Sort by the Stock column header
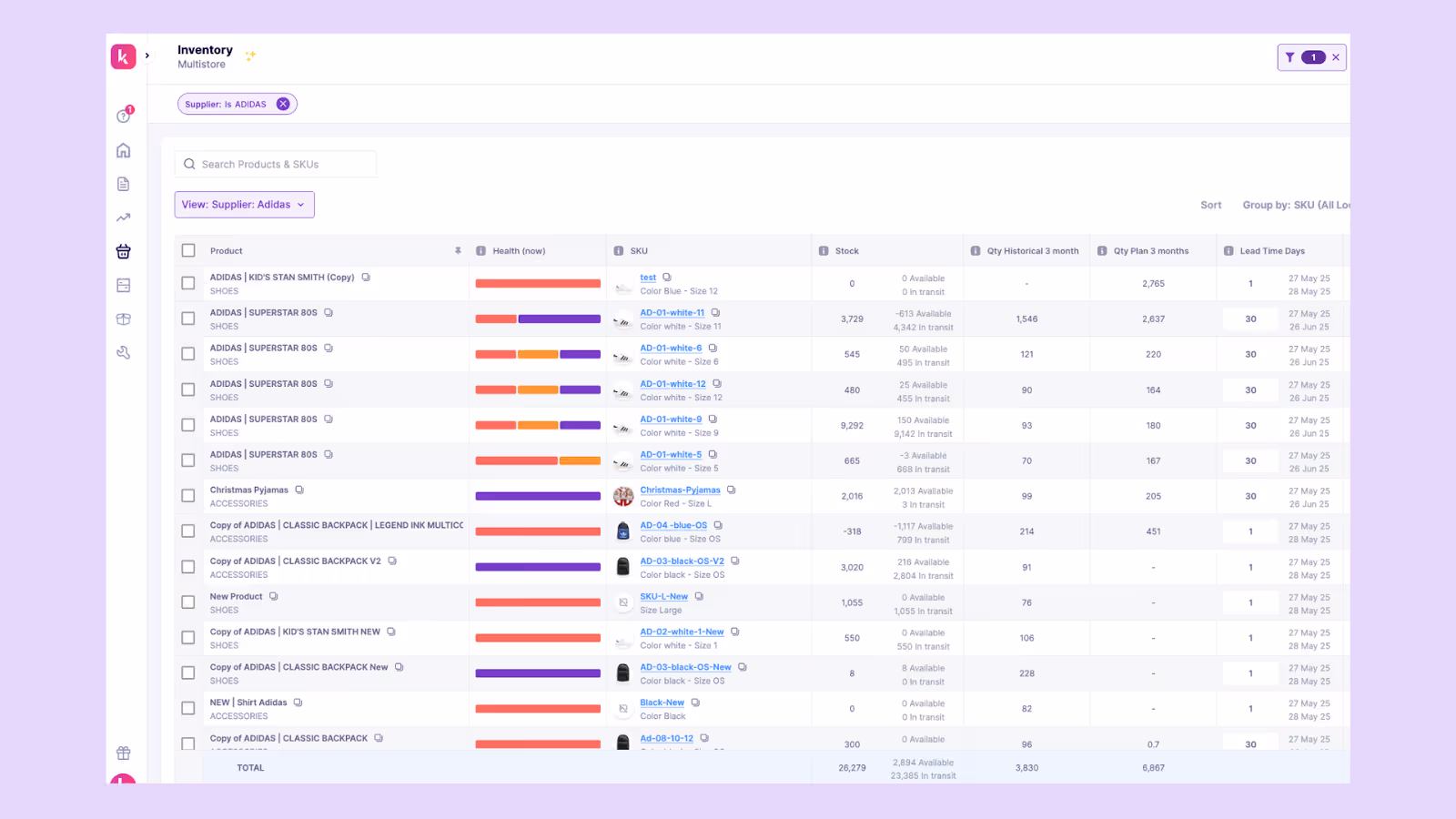Viewport: 1456px width, 819px height. click(x=847, y=251)
